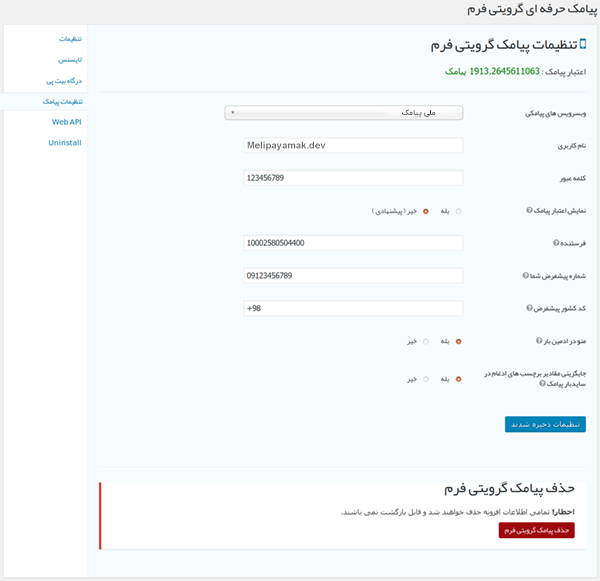The width and height of the screenshot is (600, 581).
Task: Click help icon next to نمایش اعتبار پیامک
Action: (x=529, y=210)
